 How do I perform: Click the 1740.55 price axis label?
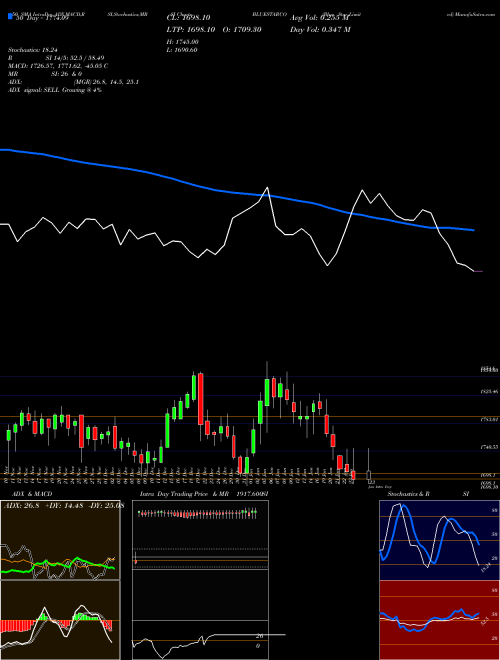pos(489,447)
